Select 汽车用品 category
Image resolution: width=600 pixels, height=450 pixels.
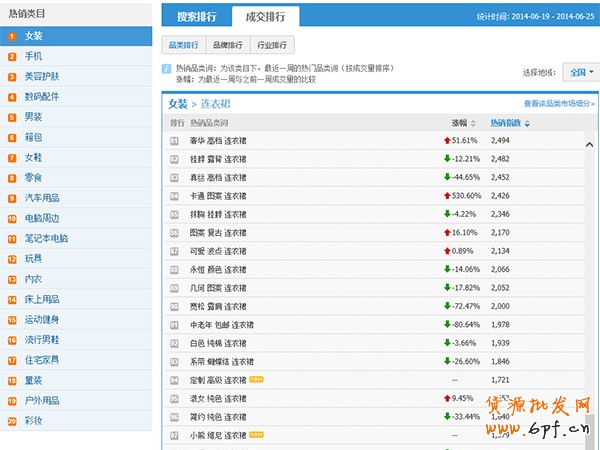(76, 198)
